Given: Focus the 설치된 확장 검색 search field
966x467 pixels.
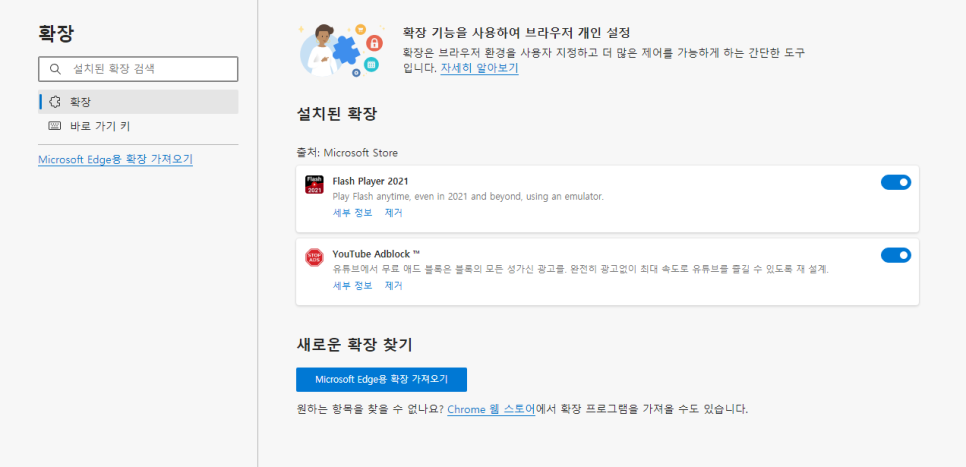Looking at the screenshot, I should pyautogui.click(x=138, y=69).
